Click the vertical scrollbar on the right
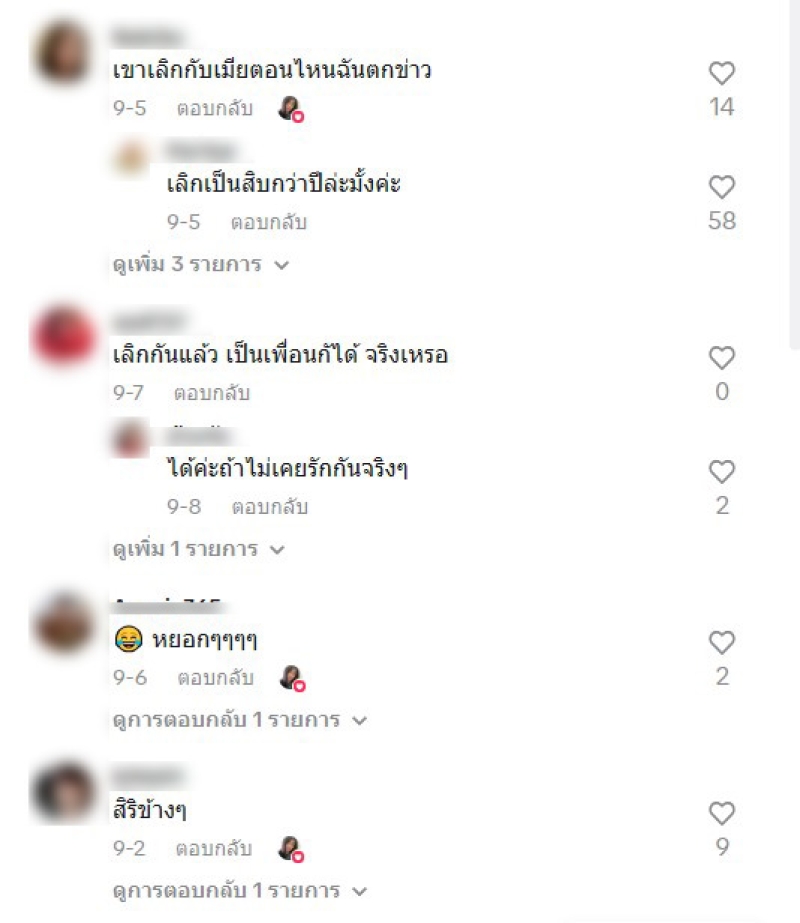The width and height of the screenshot is (800, 923). point(794,177)
